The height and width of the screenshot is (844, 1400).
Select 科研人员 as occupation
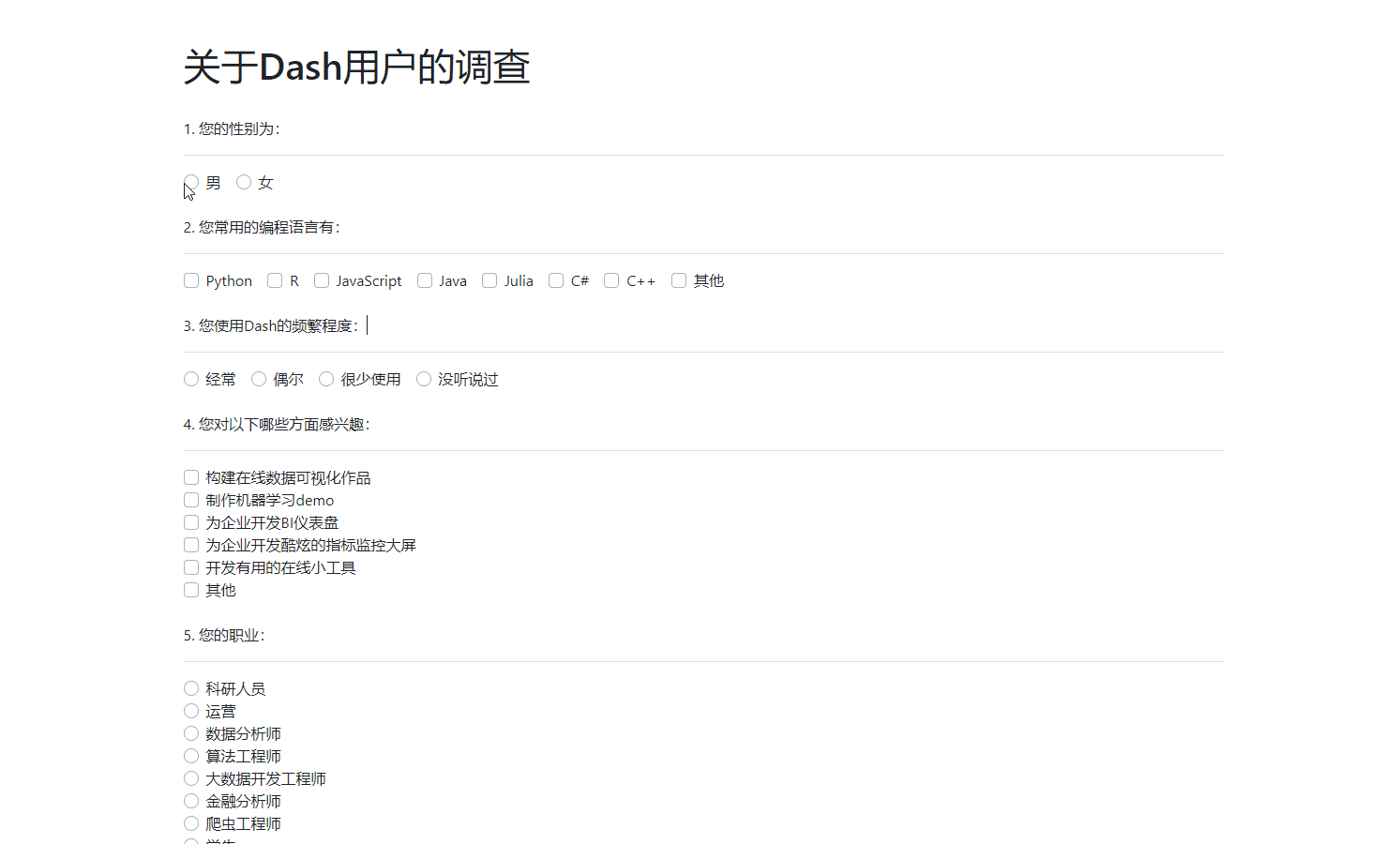pyautogui.click(x=191, y=688)
